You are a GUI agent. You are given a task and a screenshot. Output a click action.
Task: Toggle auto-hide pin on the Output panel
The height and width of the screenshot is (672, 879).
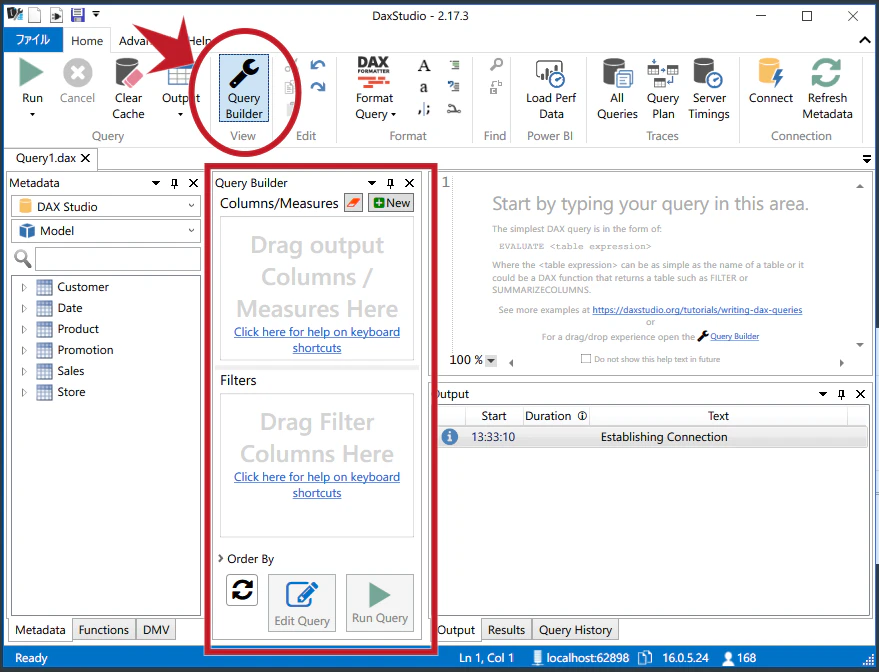tap(841, 394)
